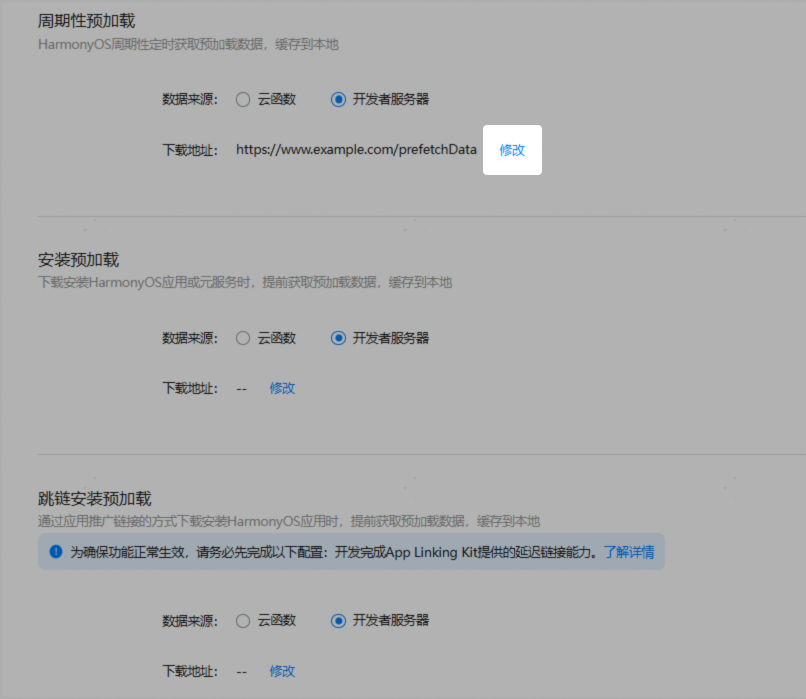Select 云函数 radio under 周期性预加载
This screenshot has height=699, width=806.
tap(243, 99)
